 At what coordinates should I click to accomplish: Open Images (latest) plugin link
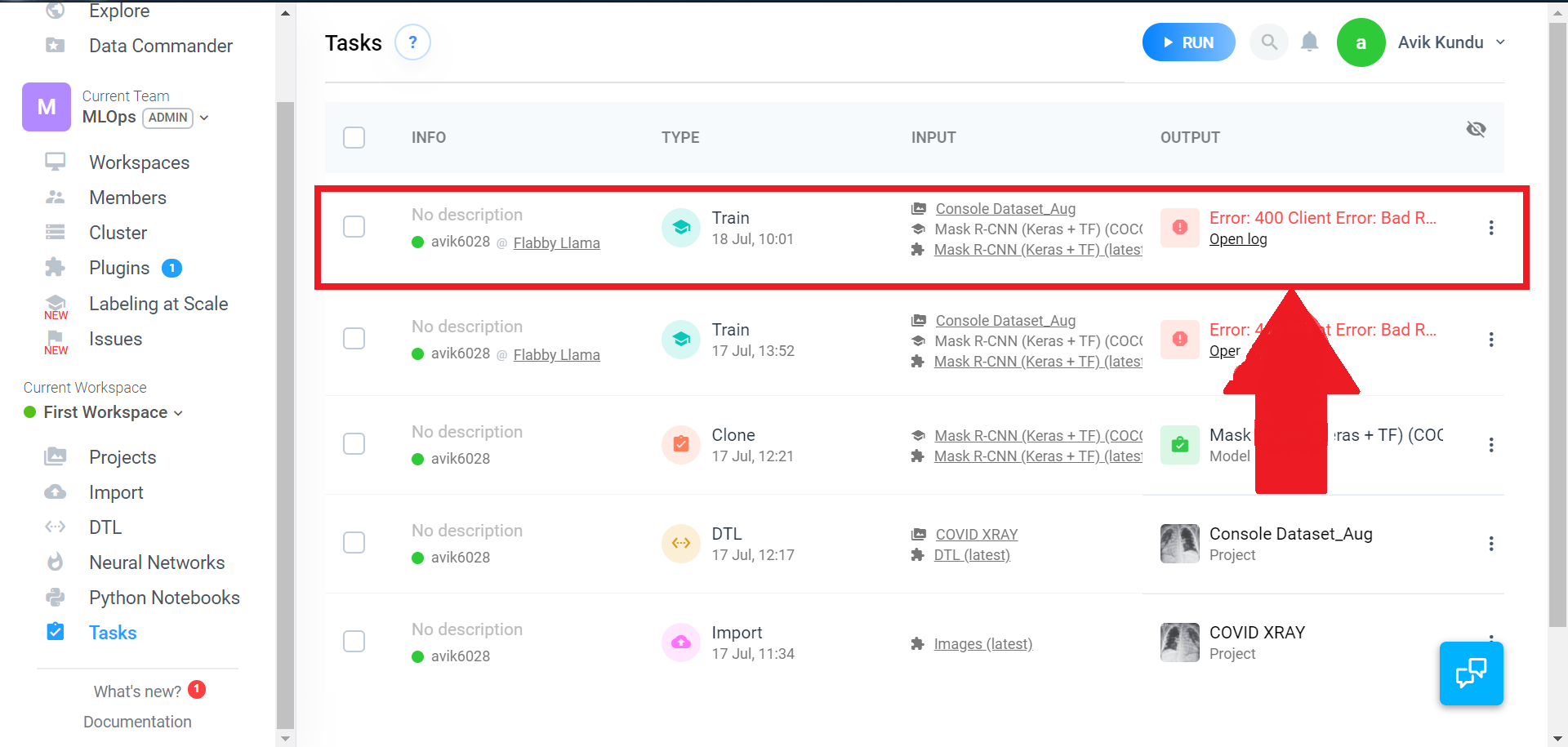pyautogui.click(x=983, y=644)
